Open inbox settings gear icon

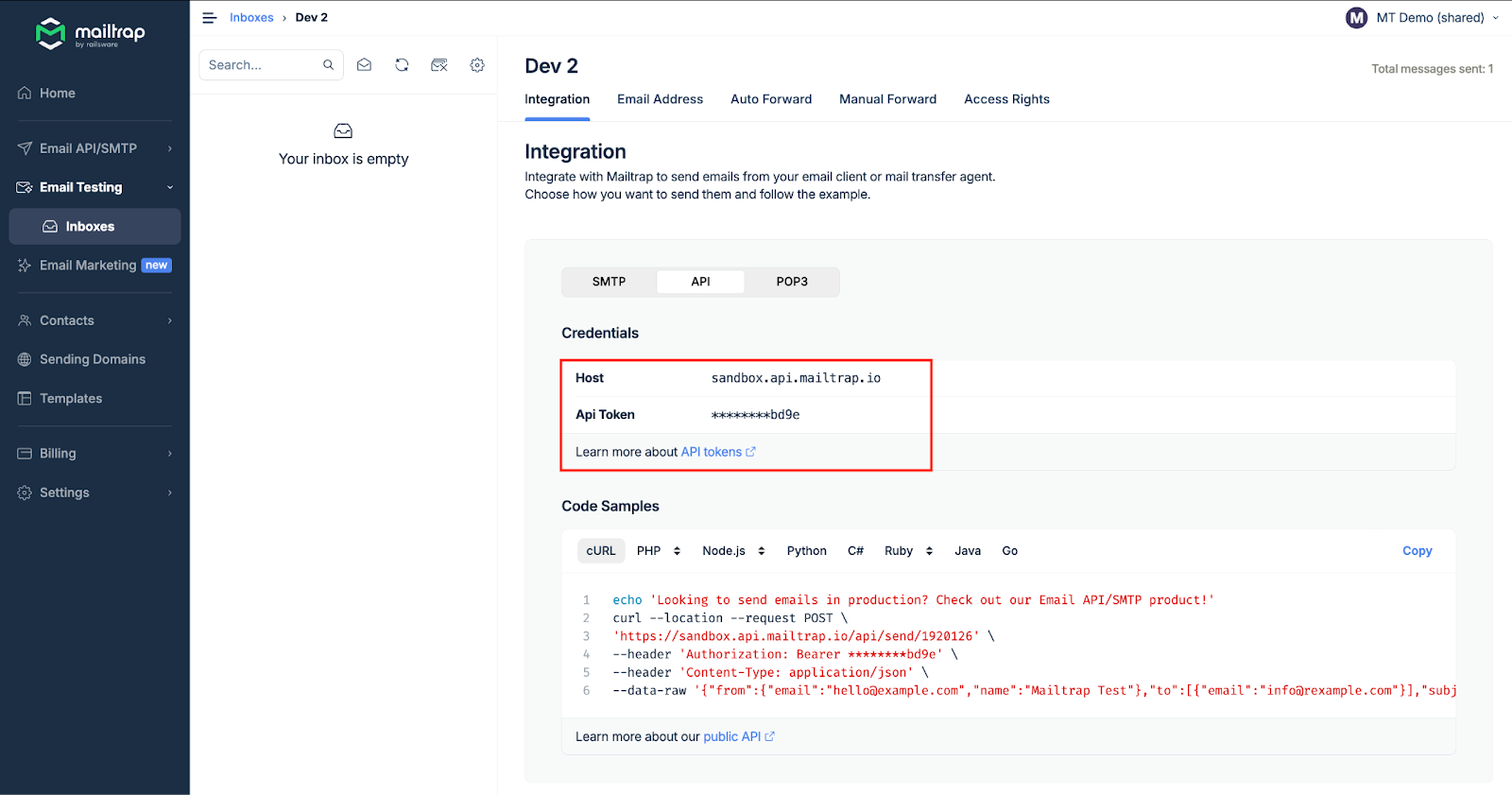click(x=477, y=65)
